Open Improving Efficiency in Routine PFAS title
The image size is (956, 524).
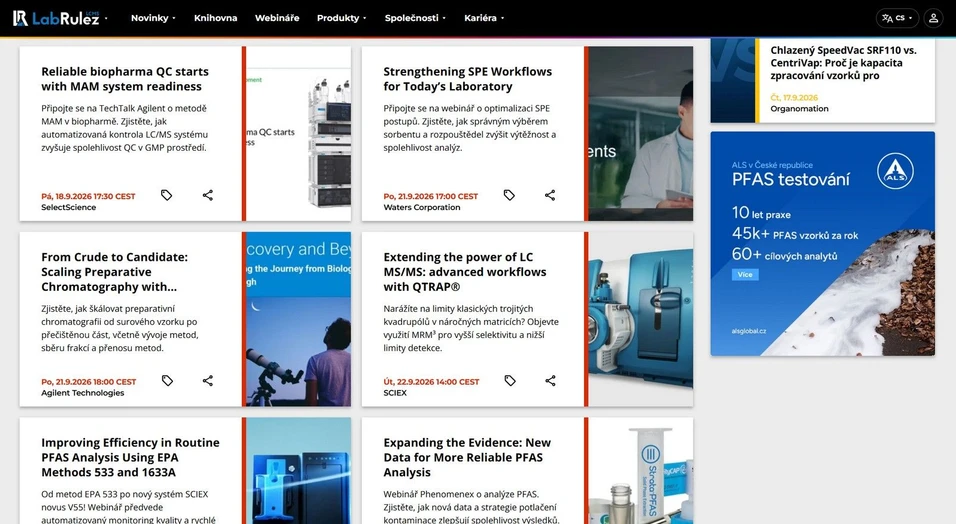coord(130,457)
